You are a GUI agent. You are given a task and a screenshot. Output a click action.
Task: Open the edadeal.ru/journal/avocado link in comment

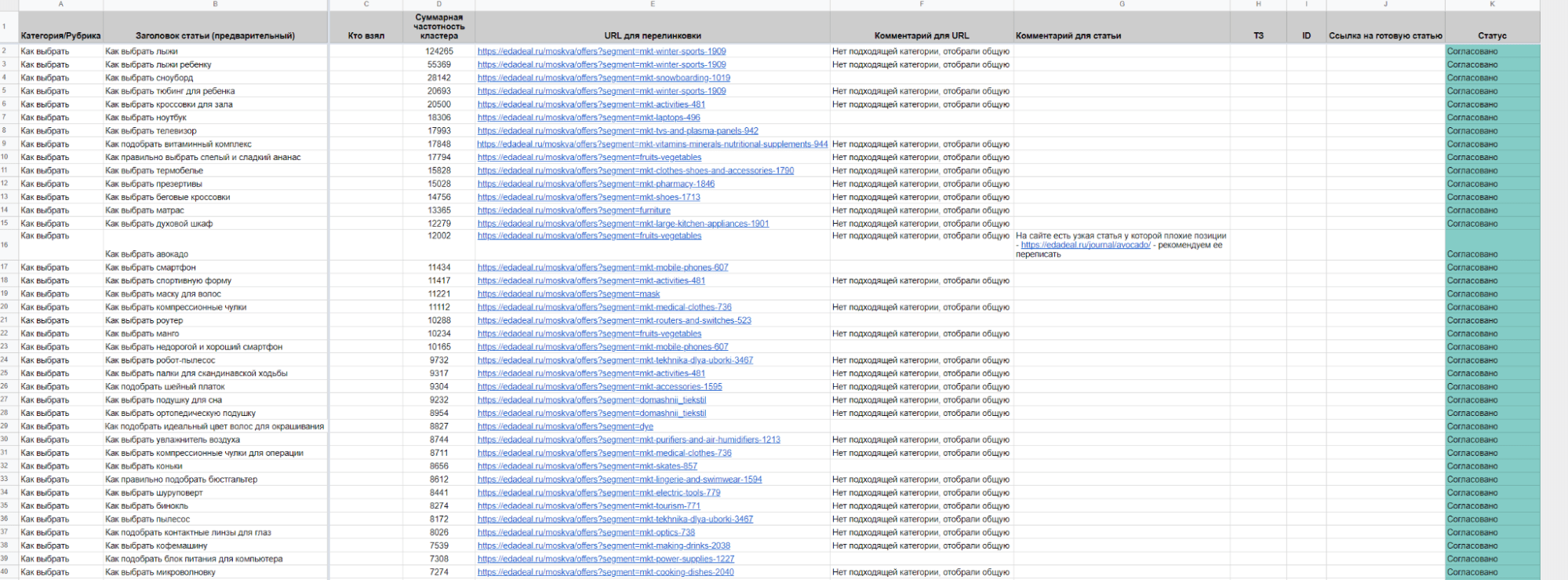[x=1085, y=245]
